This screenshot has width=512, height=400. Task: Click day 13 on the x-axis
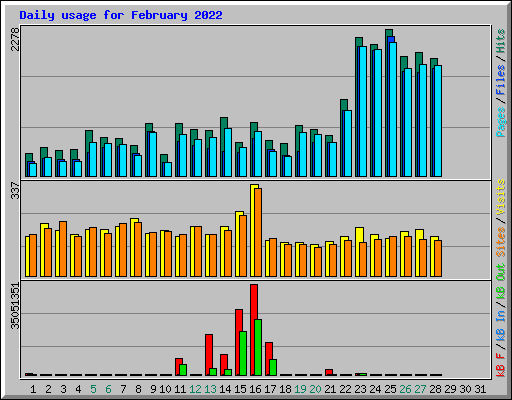(x=210, y=389)
